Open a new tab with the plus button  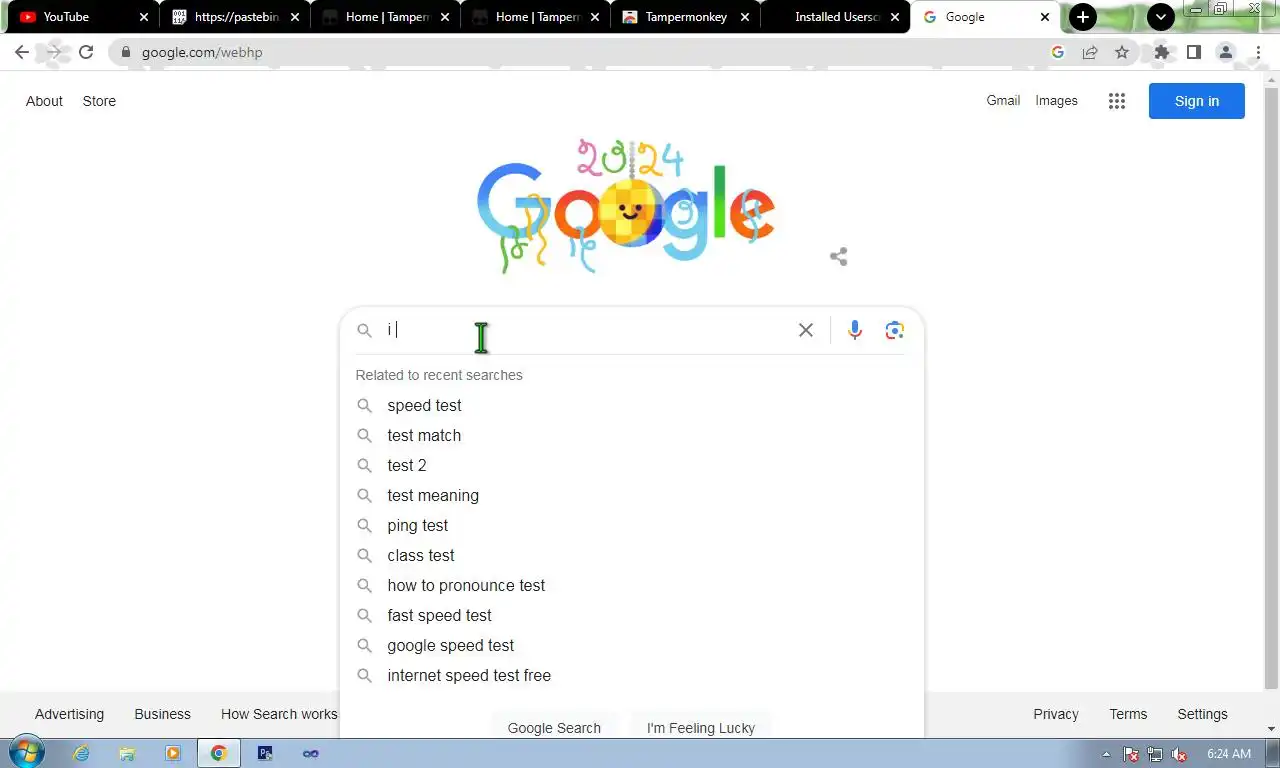[1083, 17]
